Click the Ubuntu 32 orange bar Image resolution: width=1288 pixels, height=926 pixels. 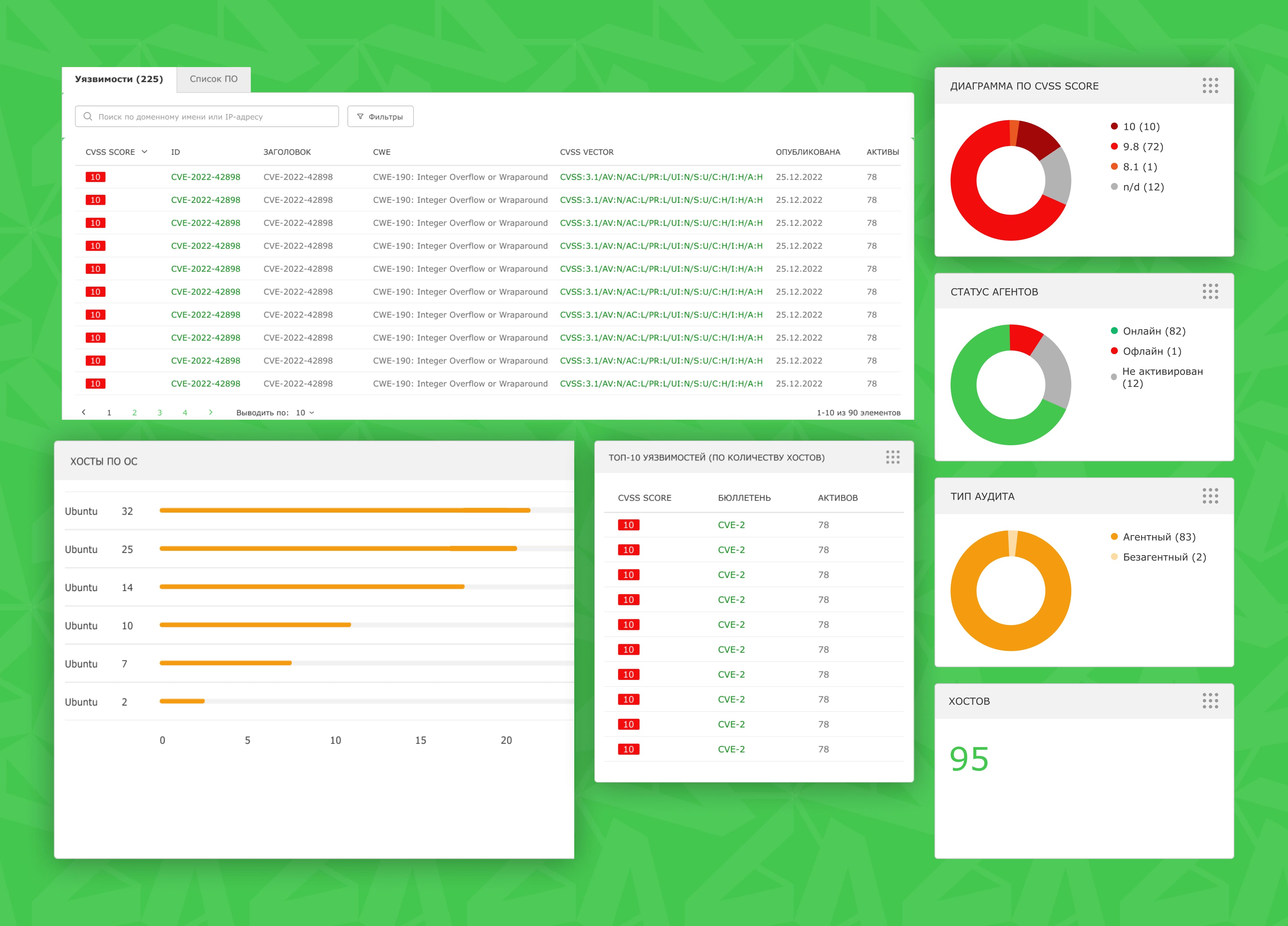pyautogui.click(x=345, y=510)
